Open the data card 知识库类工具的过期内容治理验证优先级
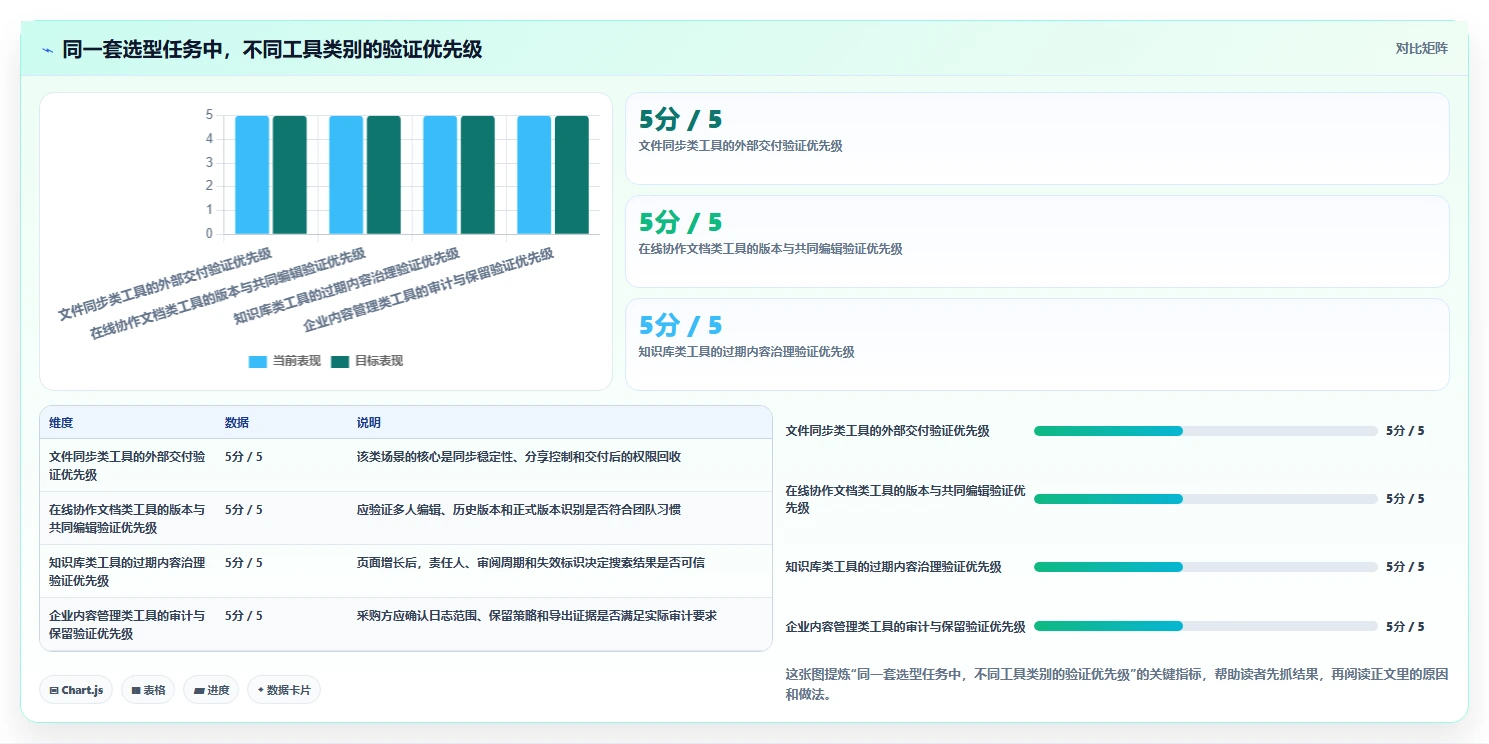The image size is (1489, 744). tap(1037, 344)
